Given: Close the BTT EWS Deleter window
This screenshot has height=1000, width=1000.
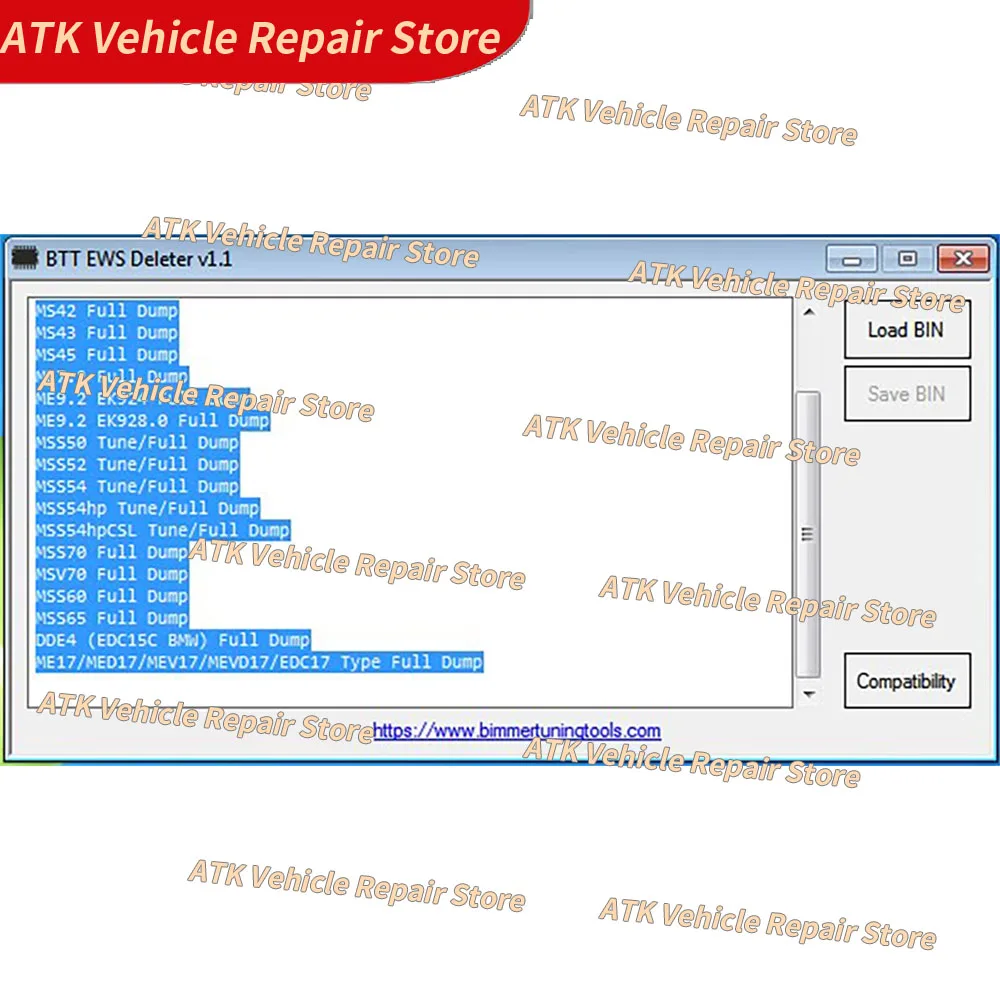Looking at the screenshot, I should pos(963,258).
